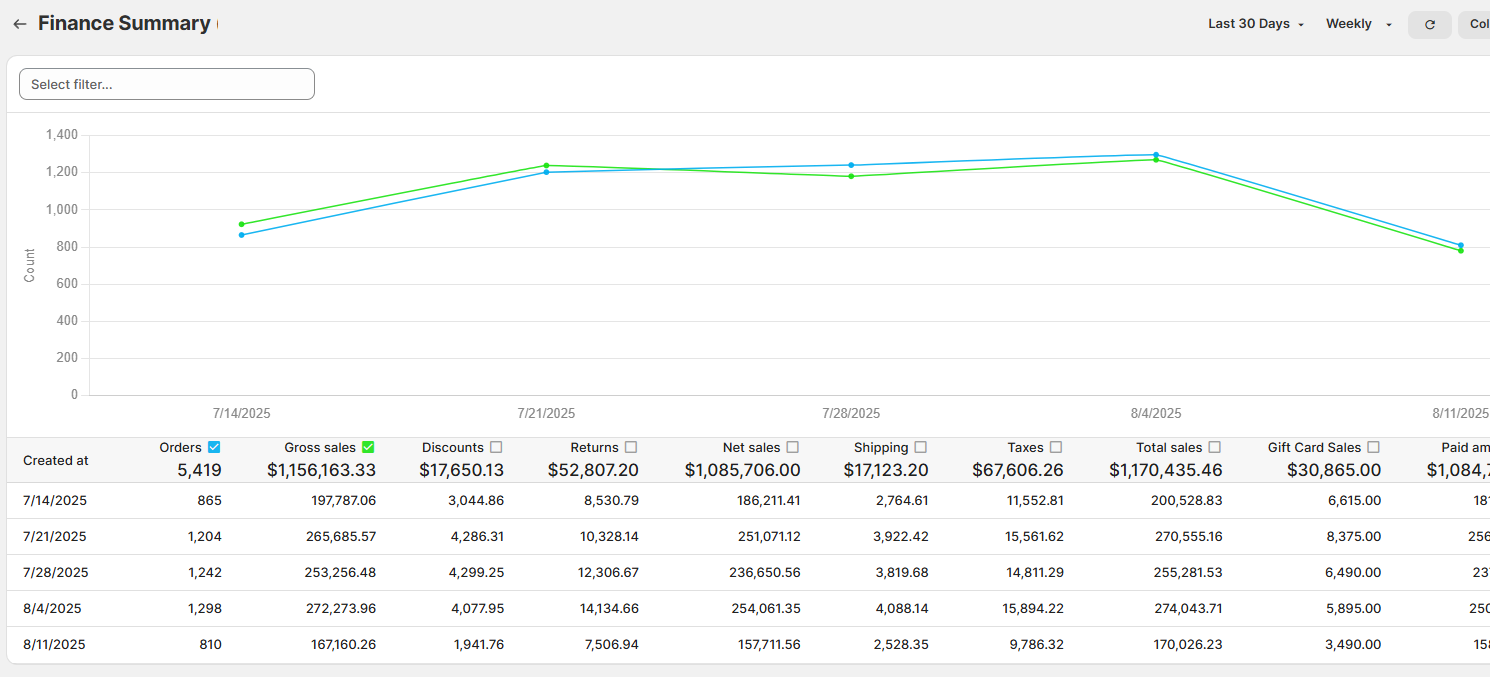
Task: Click the 8/4/2025 blue Orders data point
Action: tap(1156, 155)
